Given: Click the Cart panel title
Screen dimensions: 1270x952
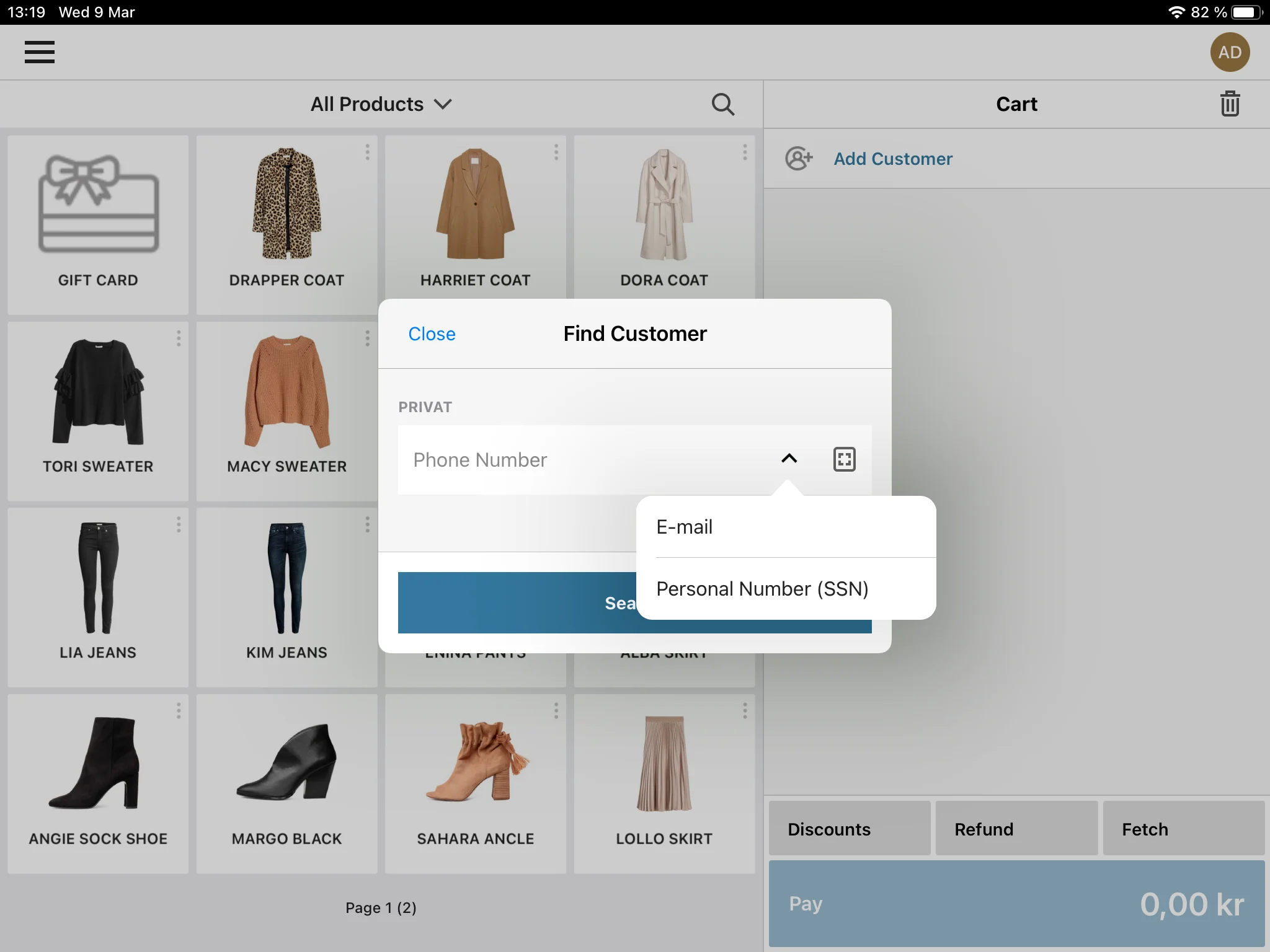Looking at the screenshot, I should (x=1016, y=104).
